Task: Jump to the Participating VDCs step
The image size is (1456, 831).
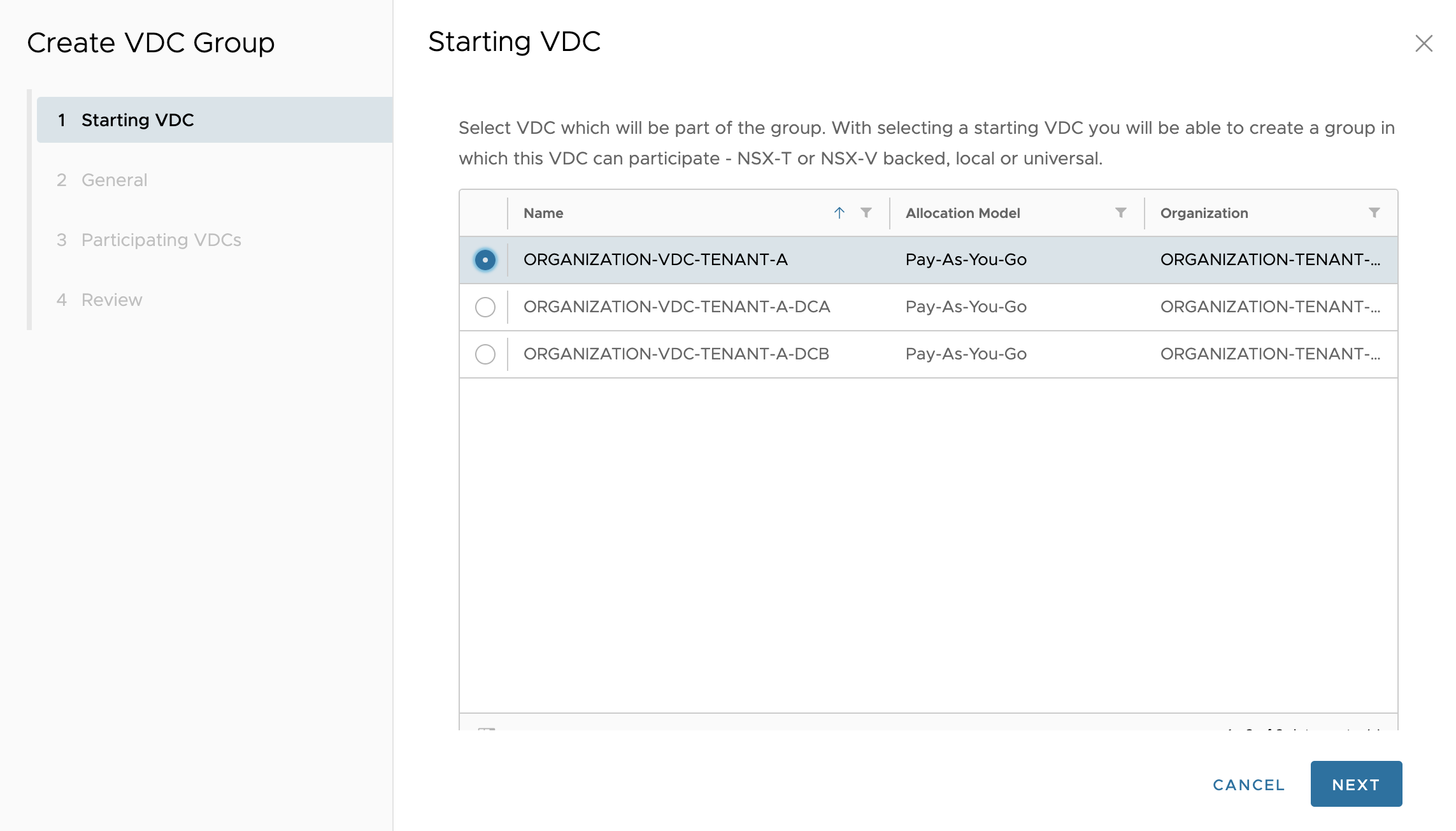Action: coord(161,240)
